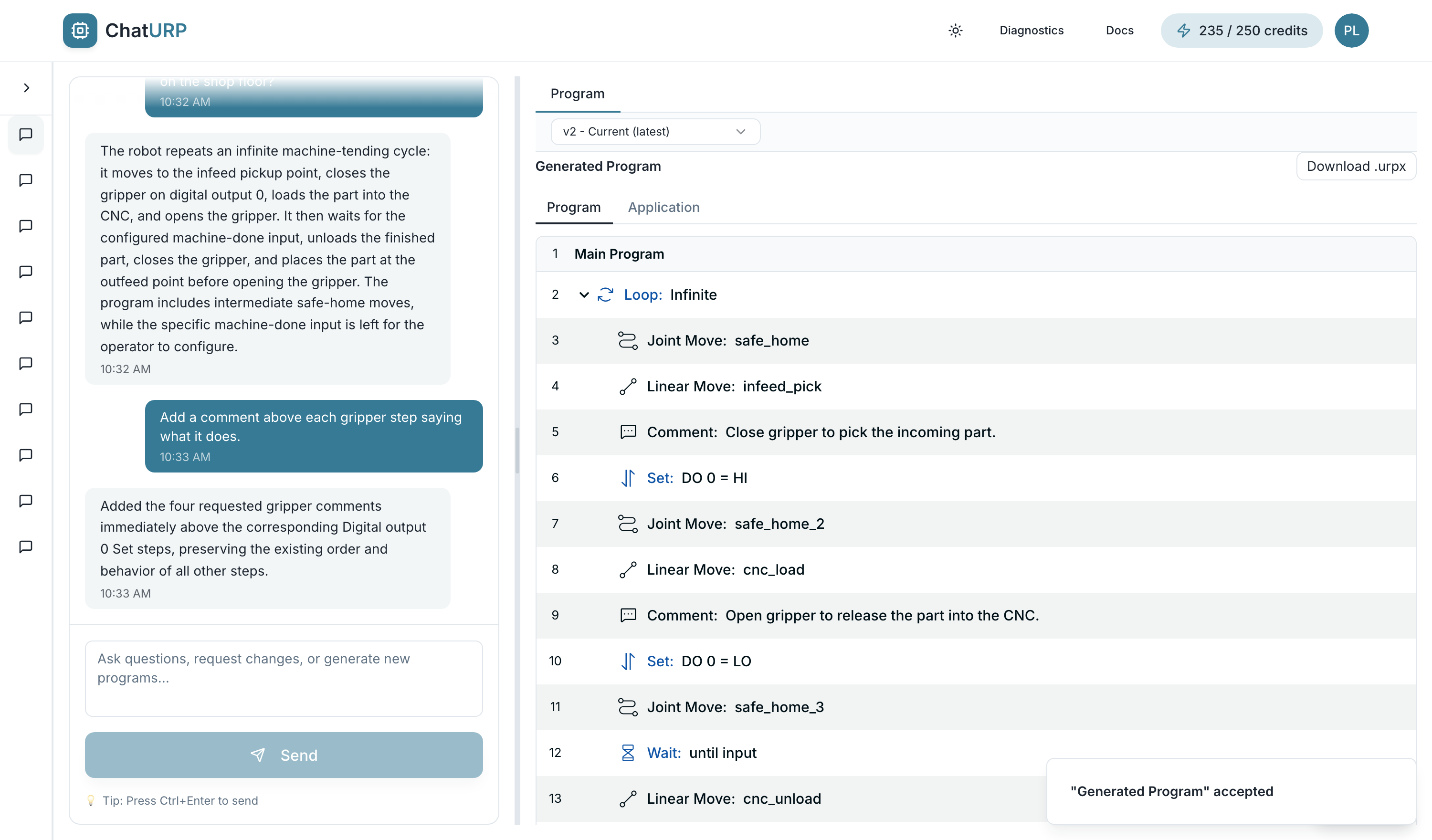Select the fifth conversation icon in sidebar

[26, 318]
